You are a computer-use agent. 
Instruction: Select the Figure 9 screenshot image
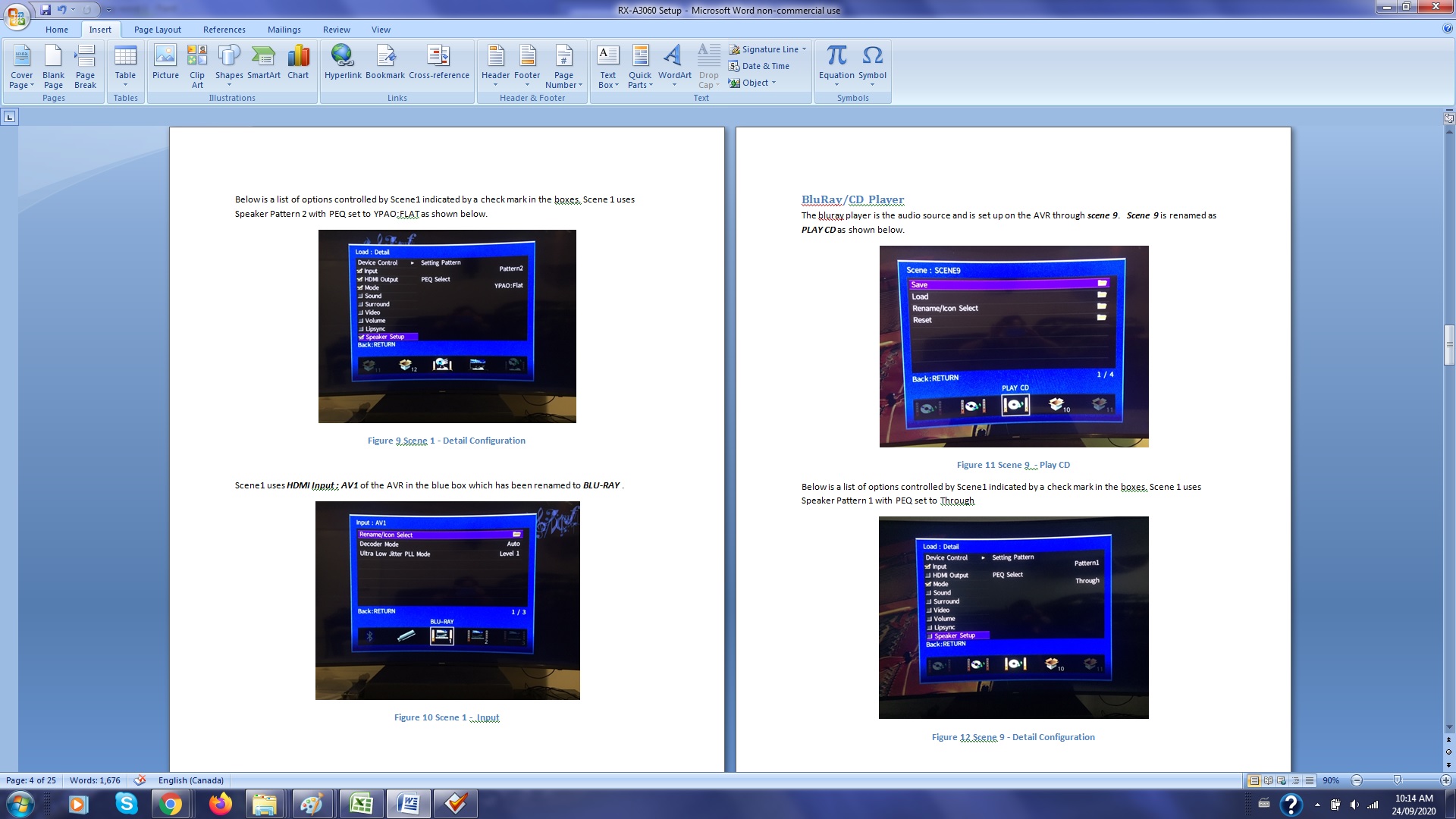click(447, 326)
